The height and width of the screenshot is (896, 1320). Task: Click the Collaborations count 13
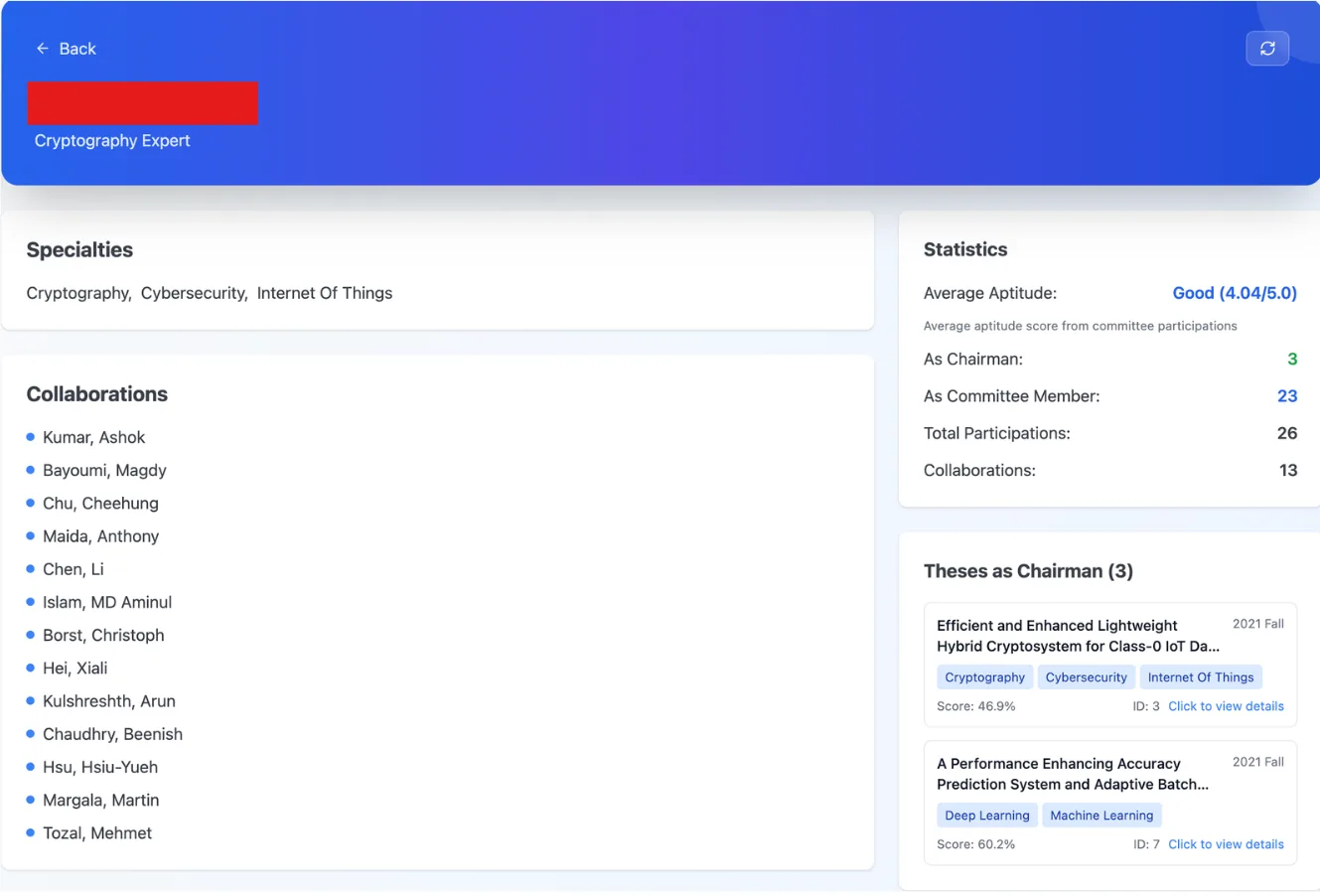tap(1288, 470)
